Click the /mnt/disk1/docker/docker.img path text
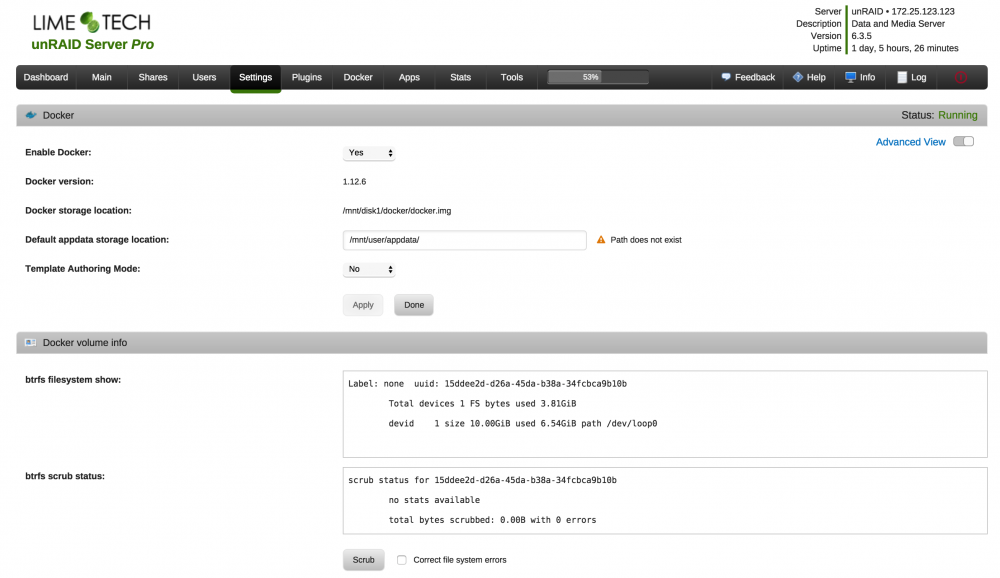The height and width of the screenshot is (578, 1000). (397, 211)
